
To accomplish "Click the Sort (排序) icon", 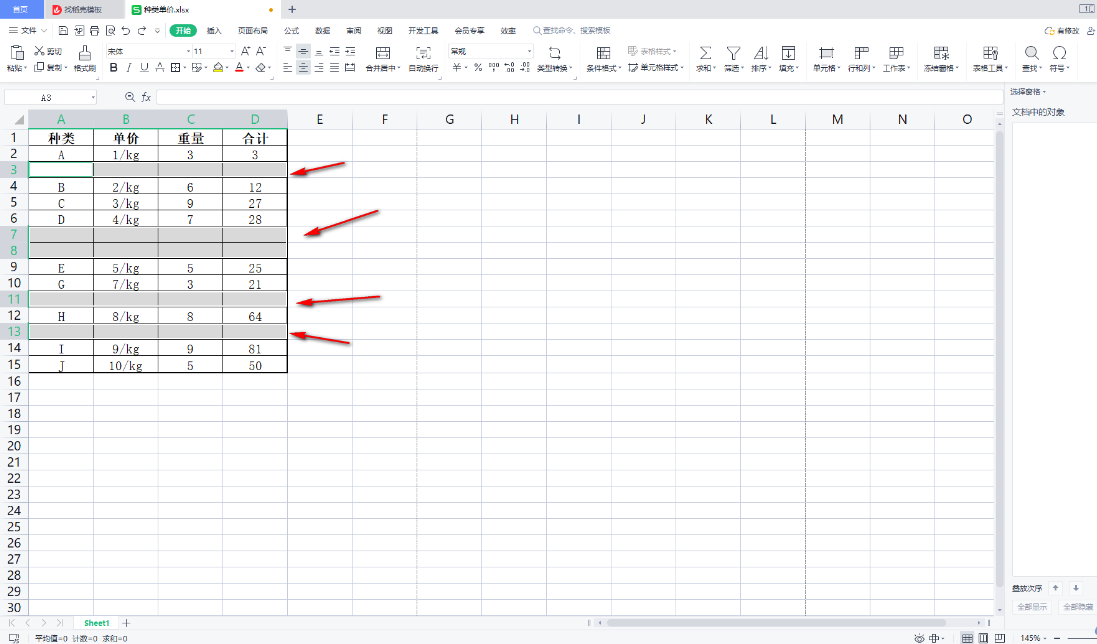I will point(760,53).
